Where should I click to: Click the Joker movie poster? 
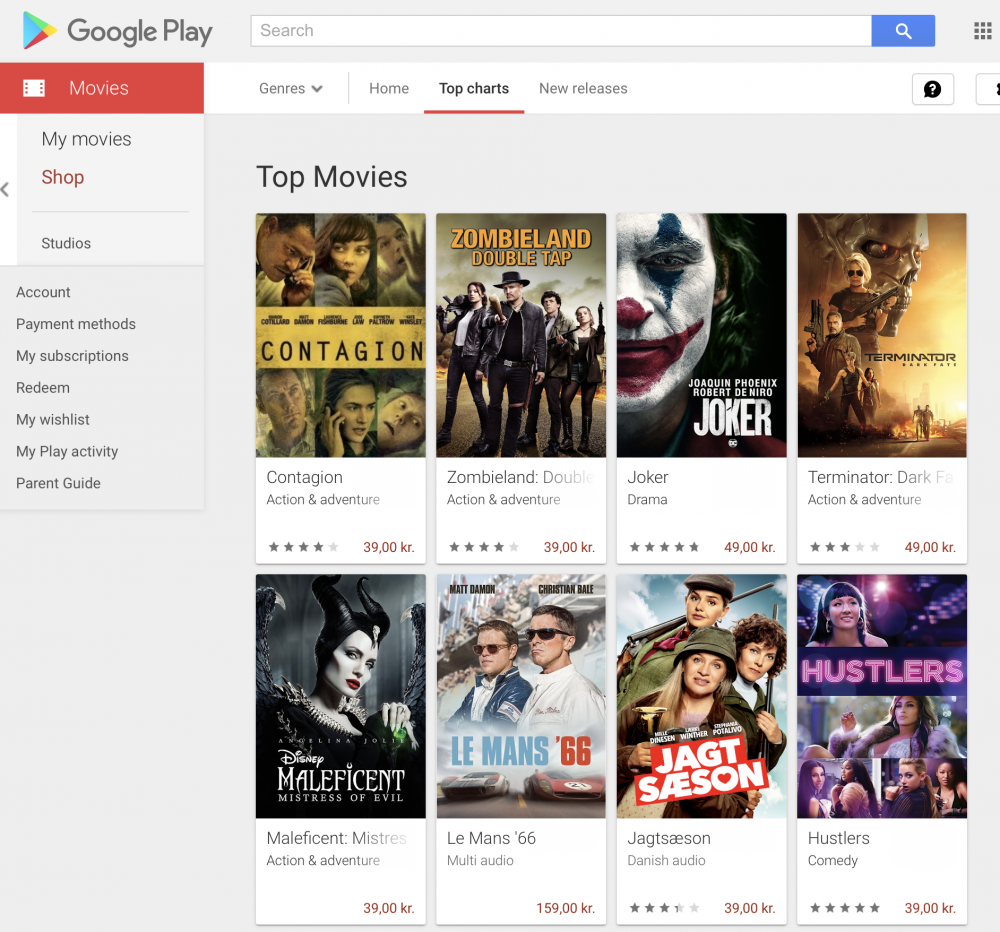[x=701, y=335]
